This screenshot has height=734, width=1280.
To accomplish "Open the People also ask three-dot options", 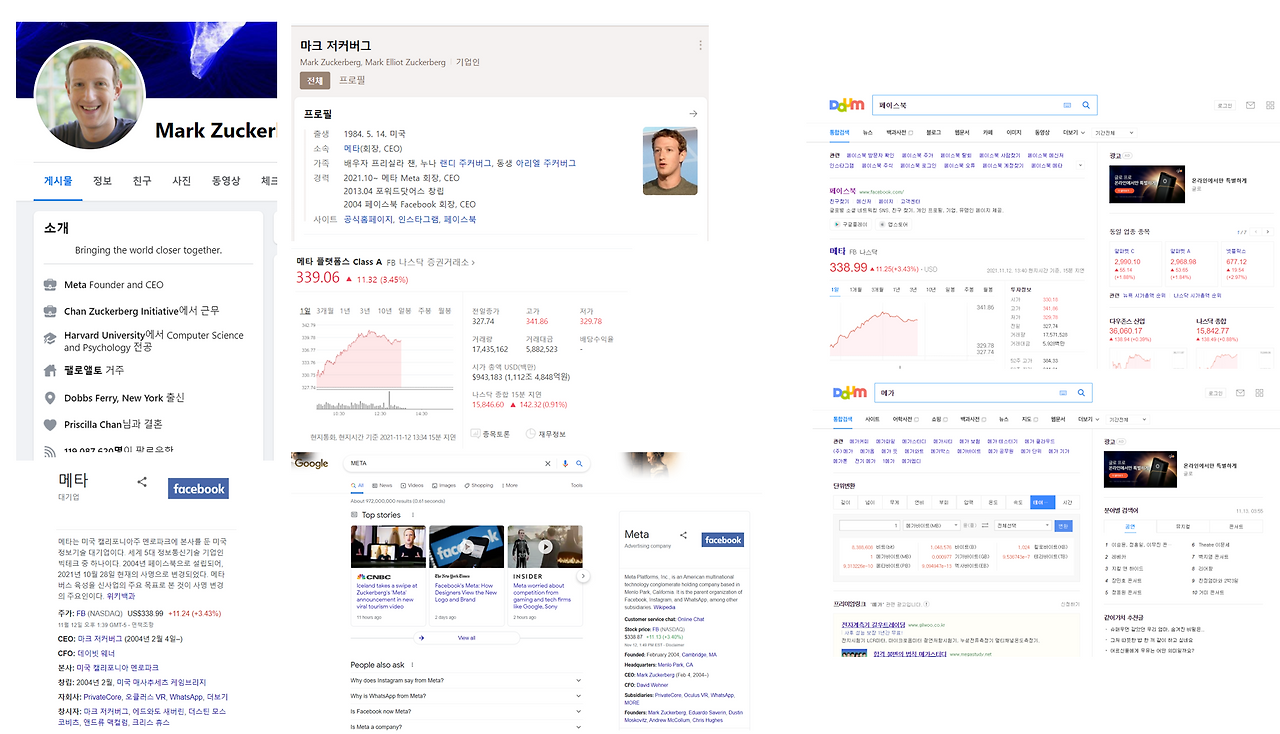I will [x=411, y=665].
